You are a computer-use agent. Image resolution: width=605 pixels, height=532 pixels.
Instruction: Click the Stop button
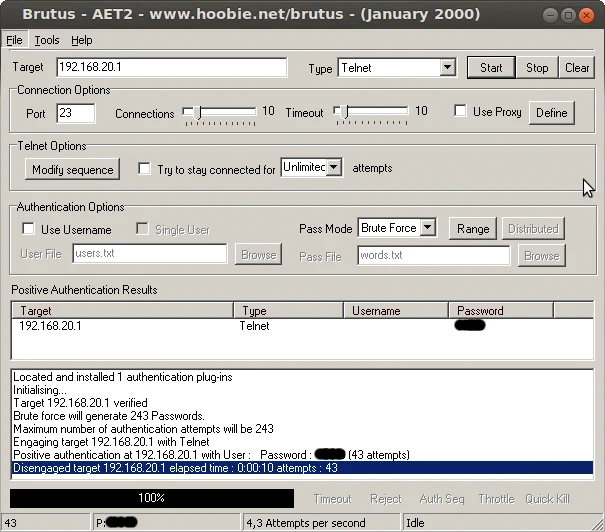click(537, 68)
